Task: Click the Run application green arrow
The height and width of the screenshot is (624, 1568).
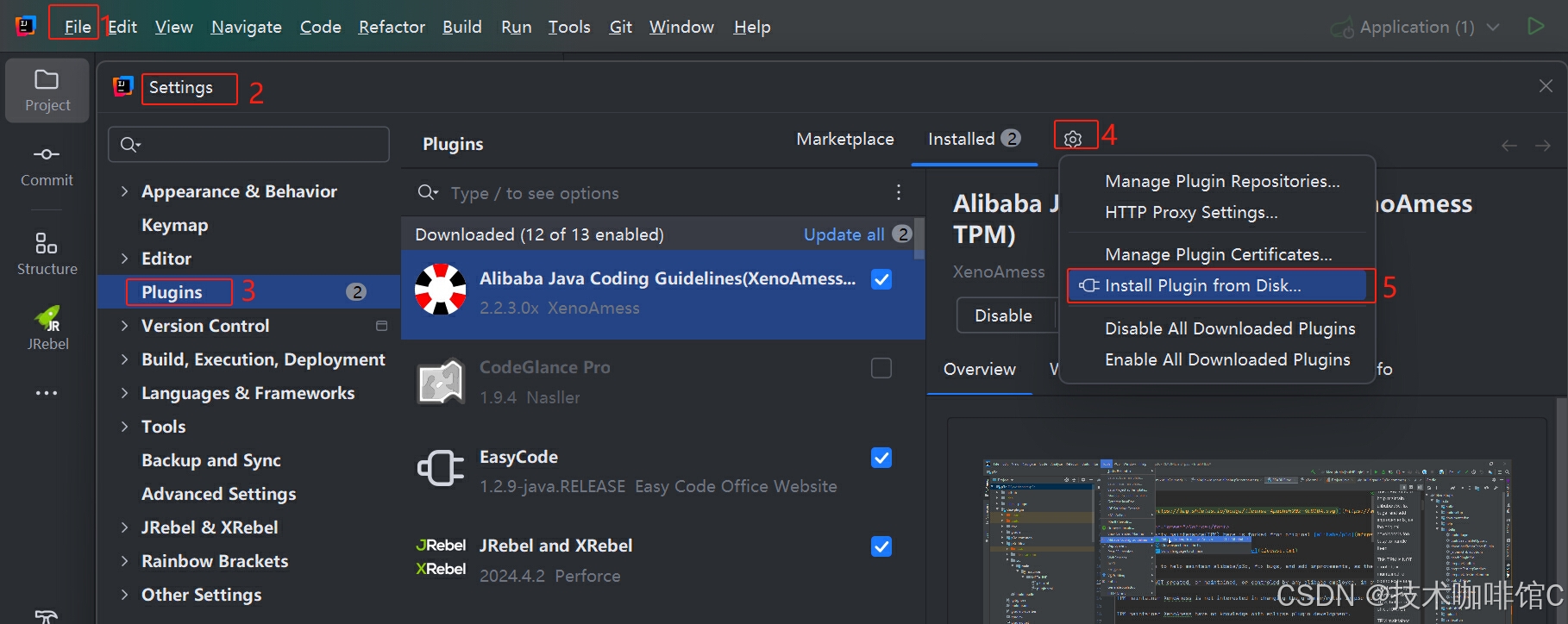Action: point(1535,26)
